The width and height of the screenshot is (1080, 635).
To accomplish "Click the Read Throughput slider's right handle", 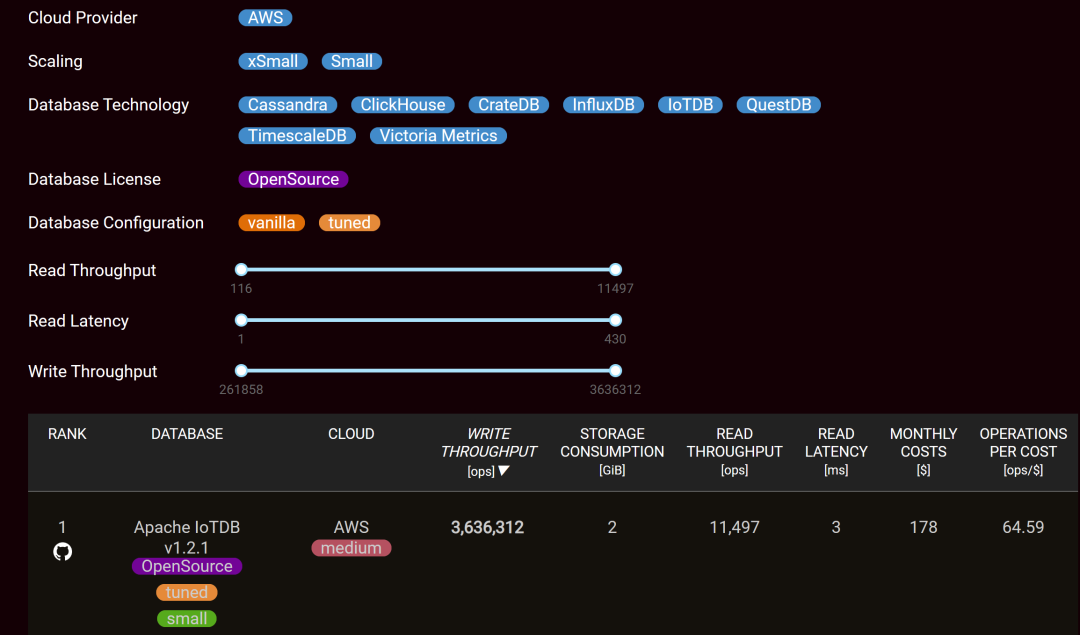I will click(x=615, y=269).
